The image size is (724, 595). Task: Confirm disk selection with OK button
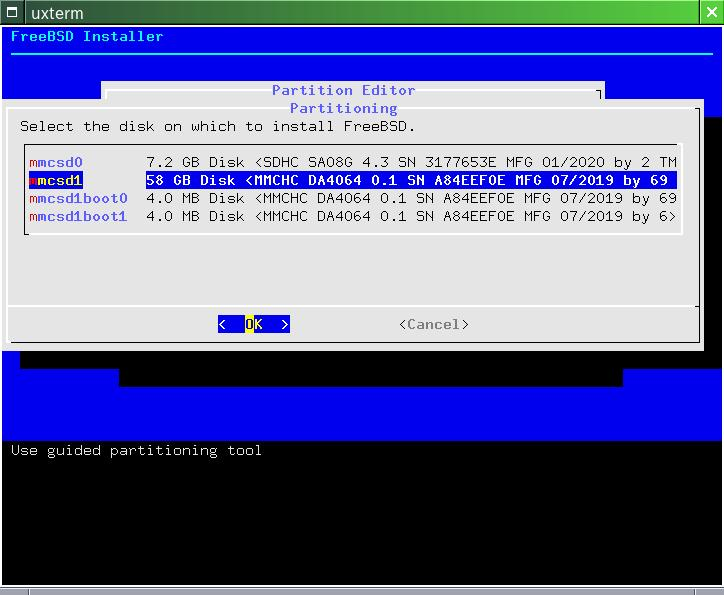(253, 324)
